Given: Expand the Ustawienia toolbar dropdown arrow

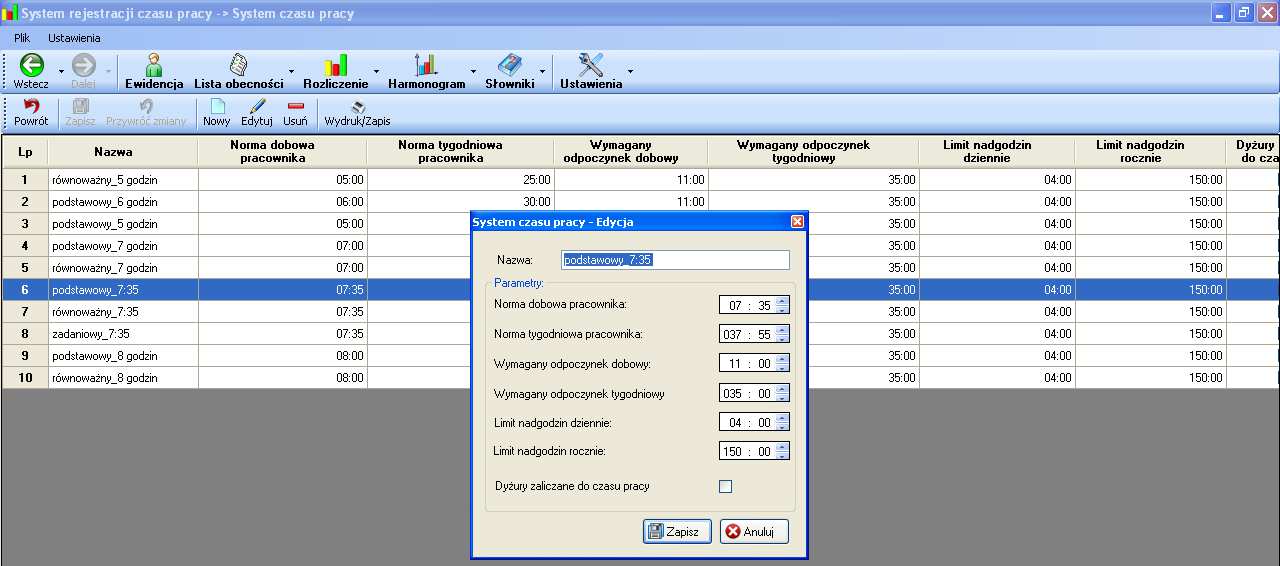Looking at the screenshot, I should tap(630, 72).
